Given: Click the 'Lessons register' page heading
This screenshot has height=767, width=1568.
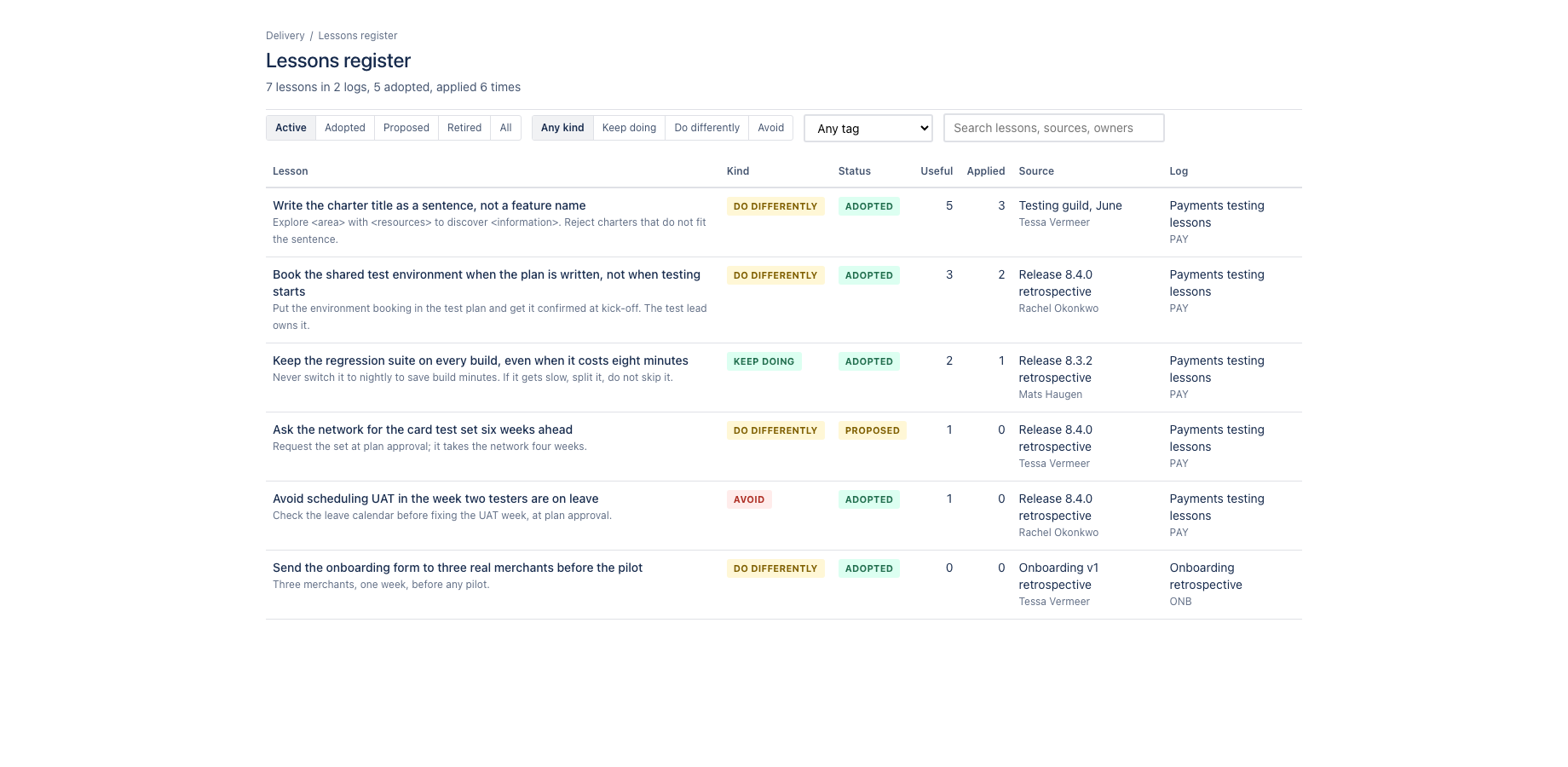Looking at the screenshot, I should coord(338,61).
